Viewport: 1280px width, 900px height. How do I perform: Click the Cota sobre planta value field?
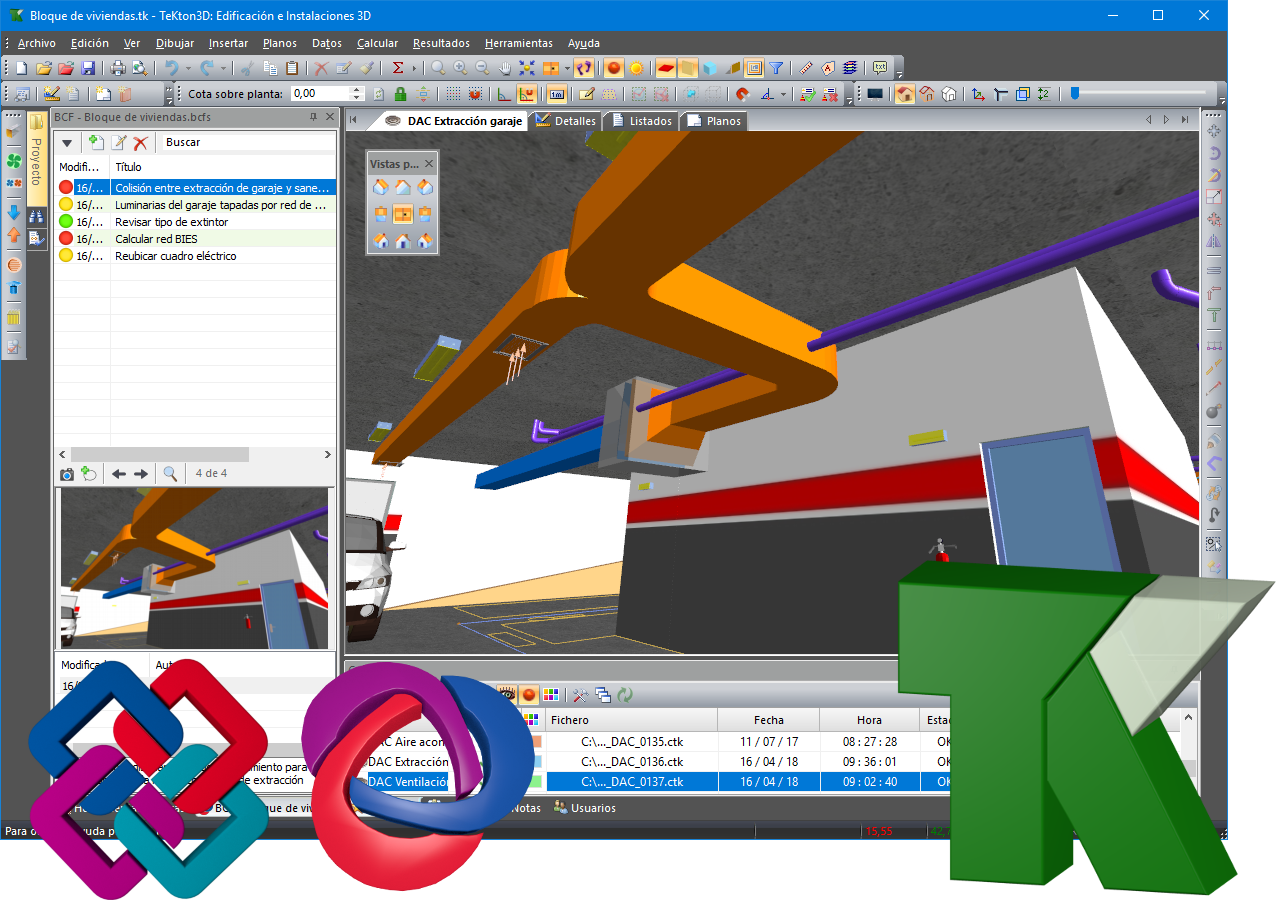(319, 94)
